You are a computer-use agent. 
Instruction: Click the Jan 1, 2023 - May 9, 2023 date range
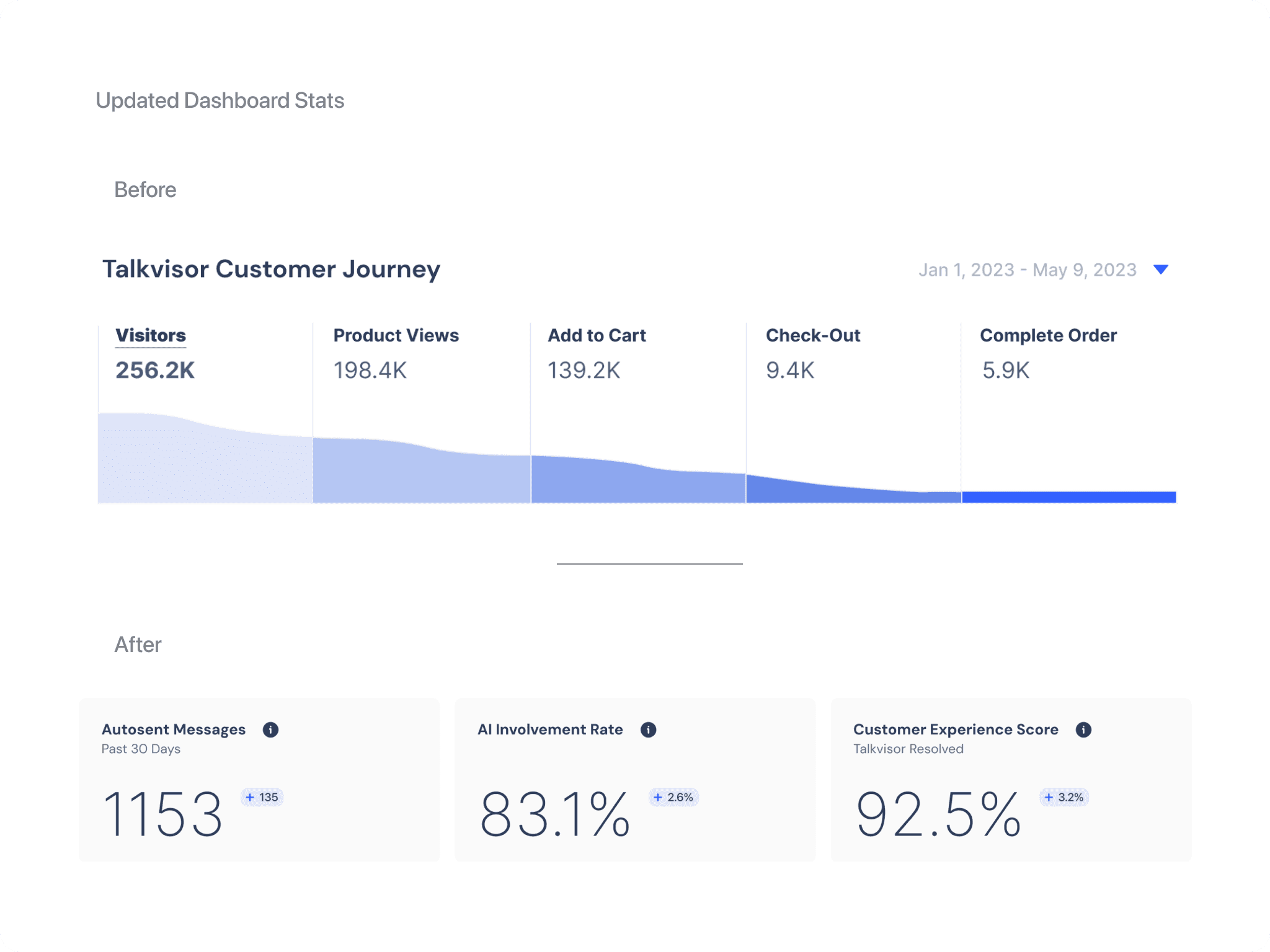point(1027,270)
